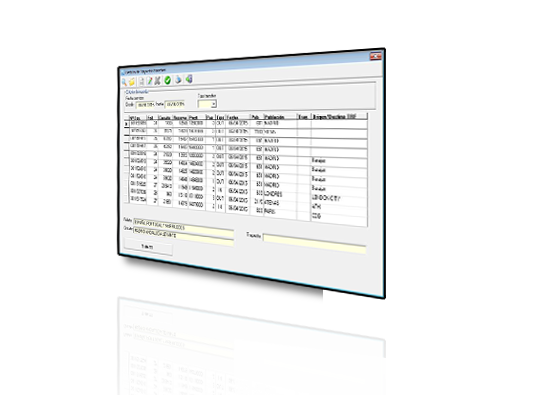Select first grid row with arrow marker
This screenshot has height=395, width=540.
[x=246, y=123]
